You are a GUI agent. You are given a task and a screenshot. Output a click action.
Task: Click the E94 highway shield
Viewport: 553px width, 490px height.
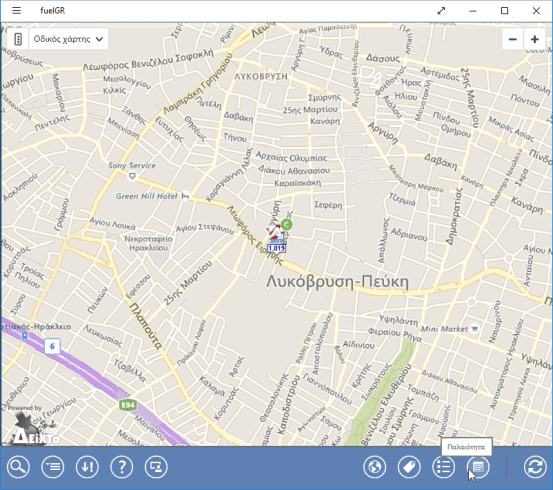[128, 405]
